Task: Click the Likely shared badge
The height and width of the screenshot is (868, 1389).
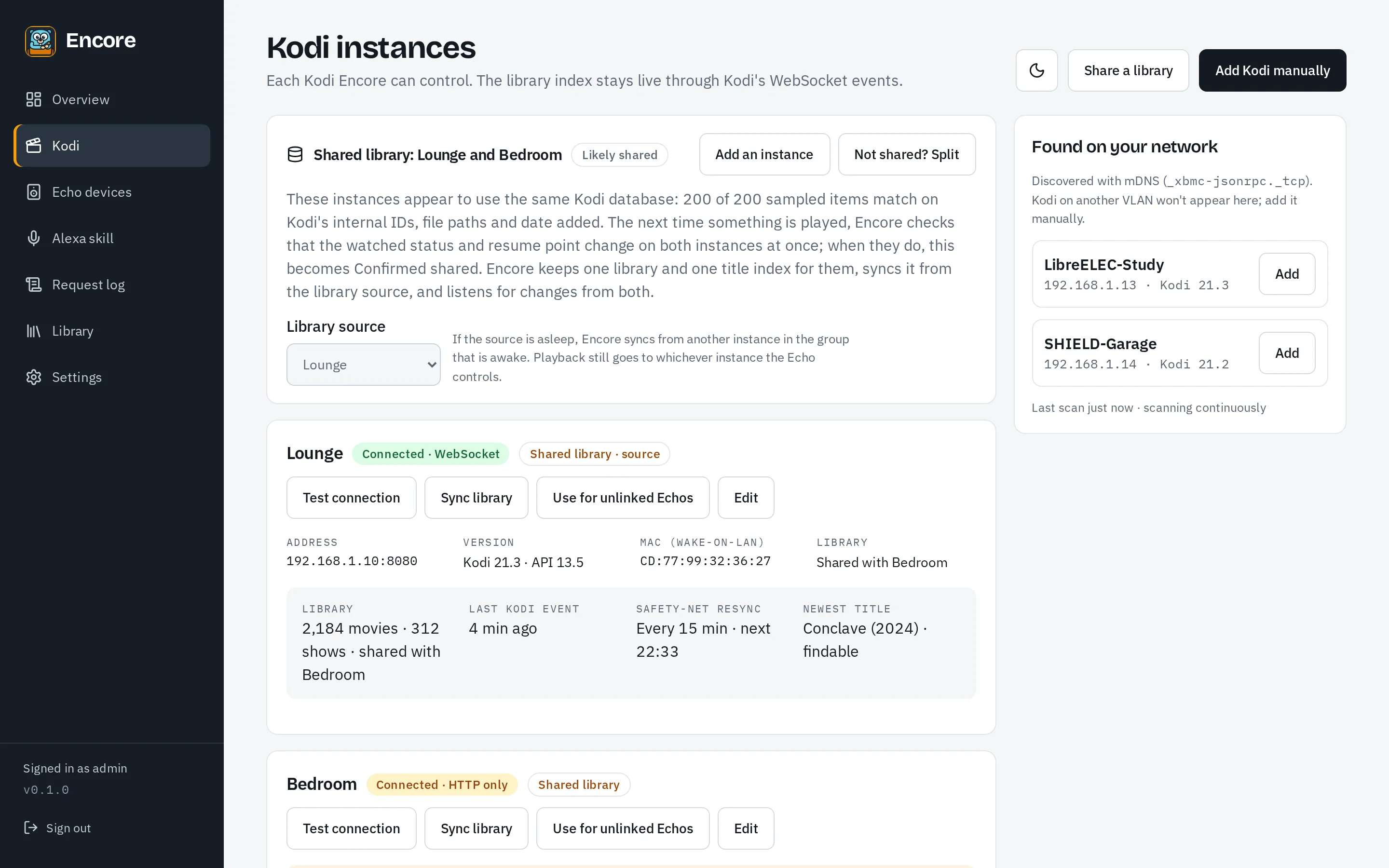Action: point(619,155)
